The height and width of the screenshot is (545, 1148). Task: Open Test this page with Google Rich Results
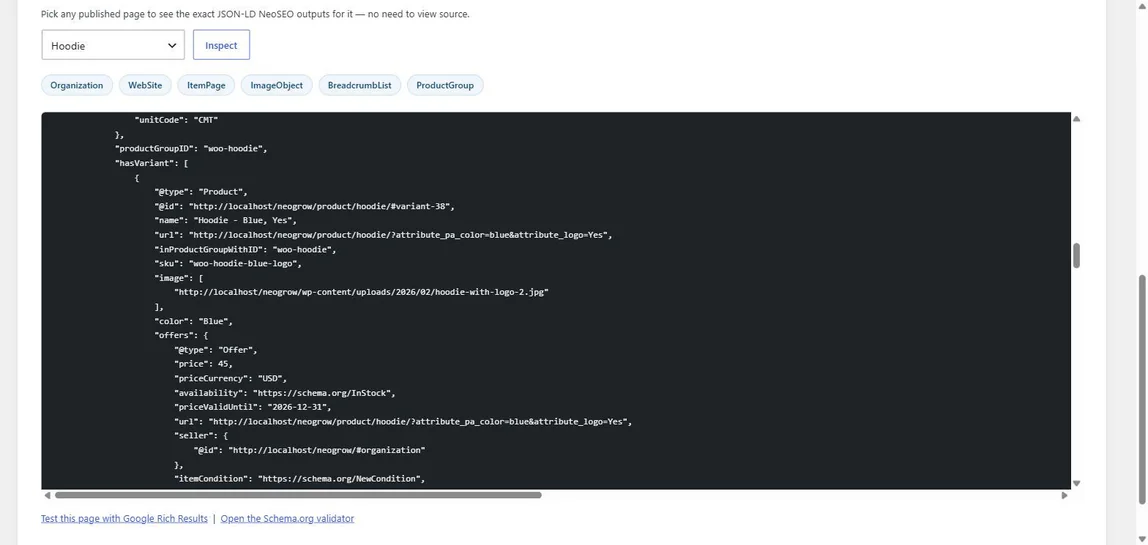click(x=124, y=518)
